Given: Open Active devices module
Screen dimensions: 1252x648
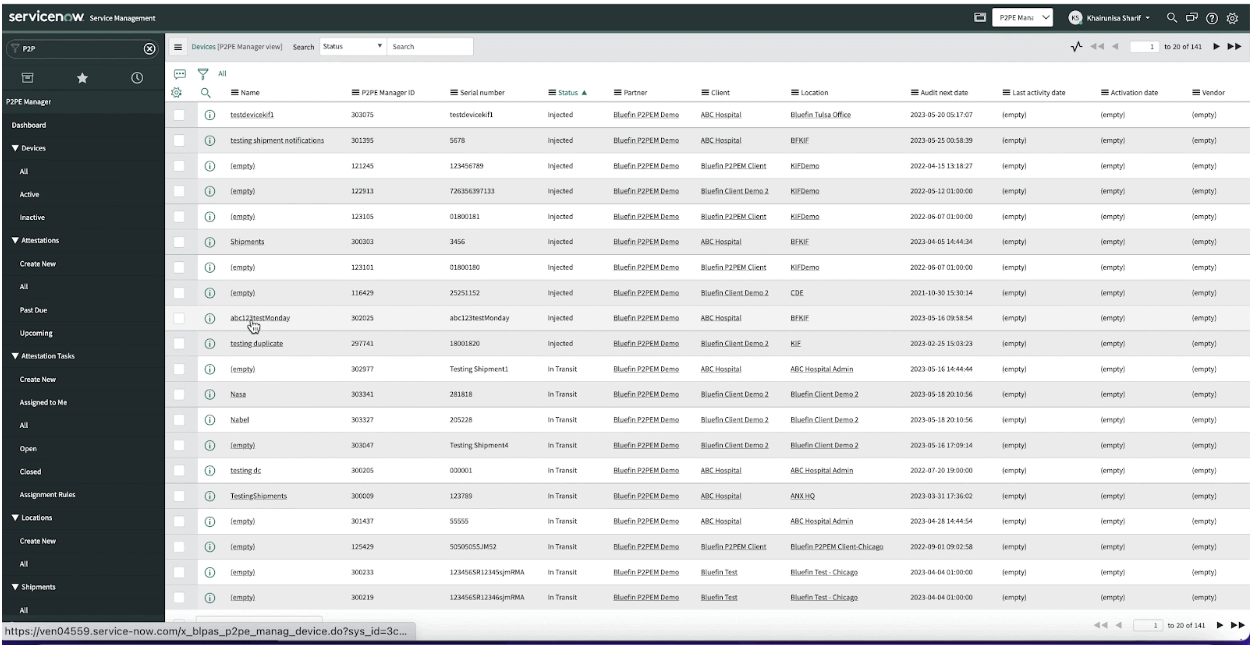Looking at the screenshot, I should click(x=29, y=194).
